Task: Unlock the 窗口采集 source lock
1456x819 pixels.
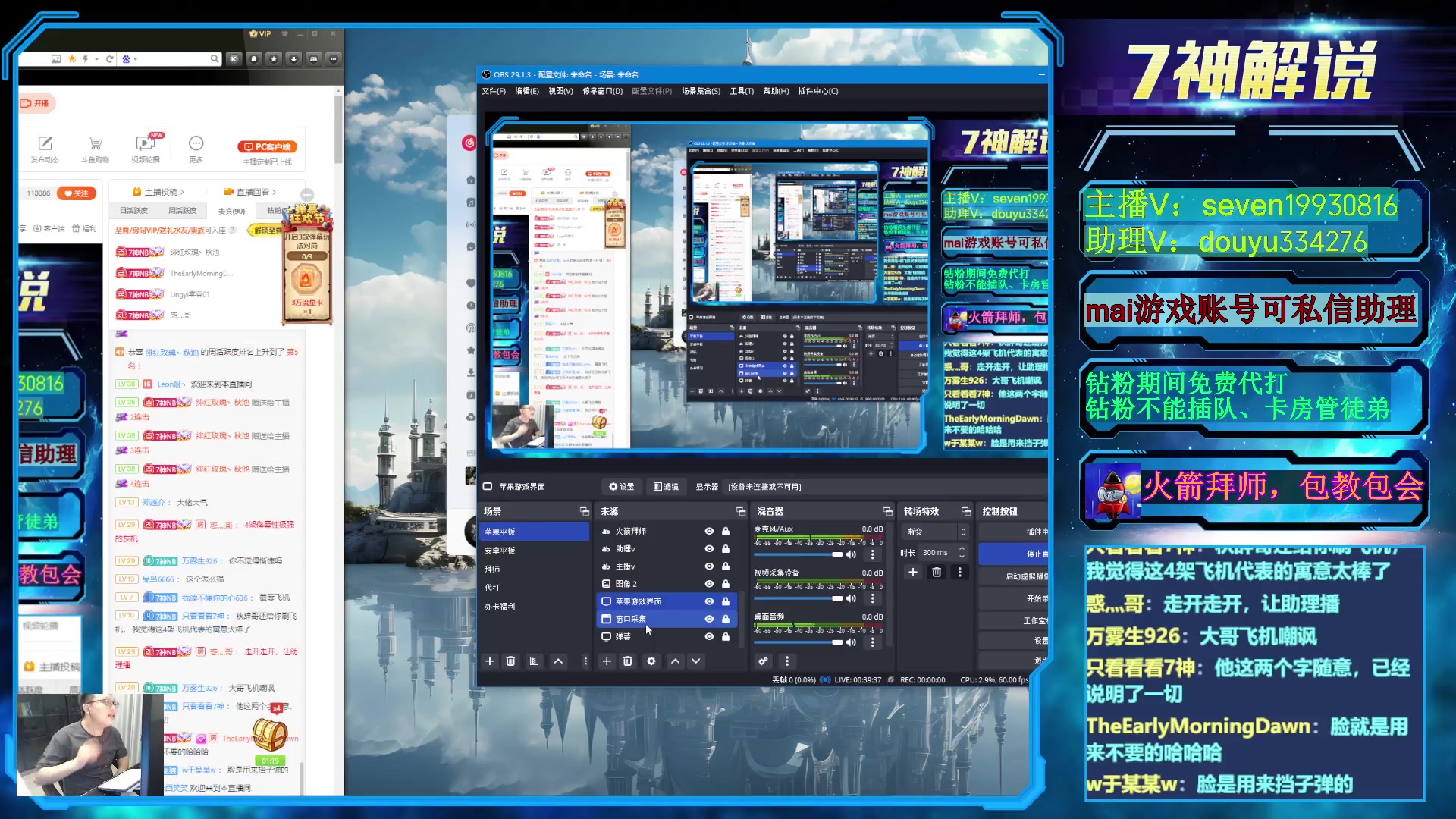Action: [726, 619]
